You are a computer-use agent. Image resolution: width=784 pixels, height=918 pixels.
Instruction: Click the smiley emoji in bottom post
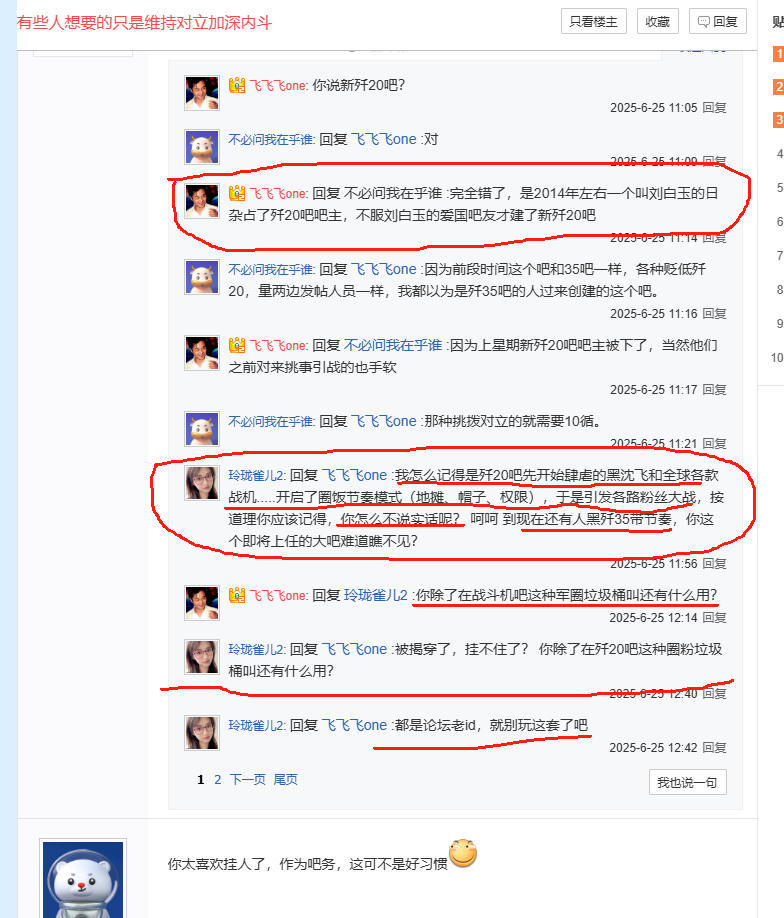click(x=463, y=853)
